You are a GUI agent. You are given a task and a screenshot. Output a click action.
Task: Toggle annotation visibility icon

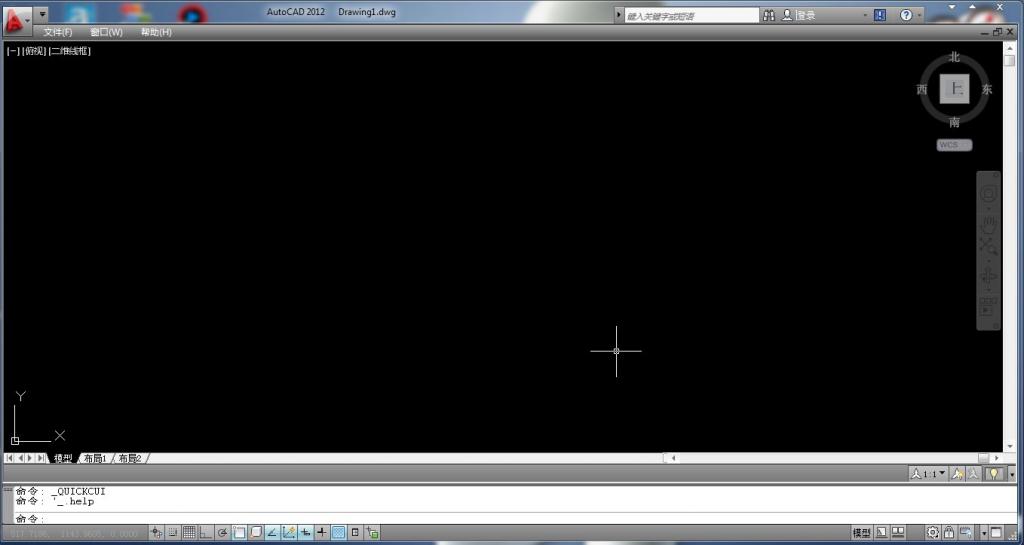pos(958,474)
